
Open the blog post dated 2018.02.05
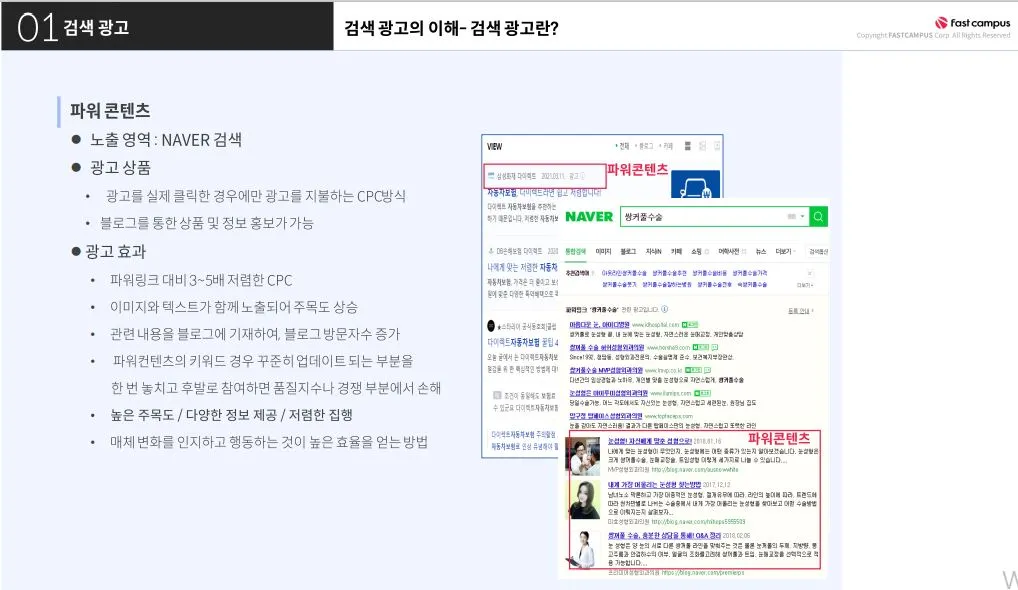(664, 535)
